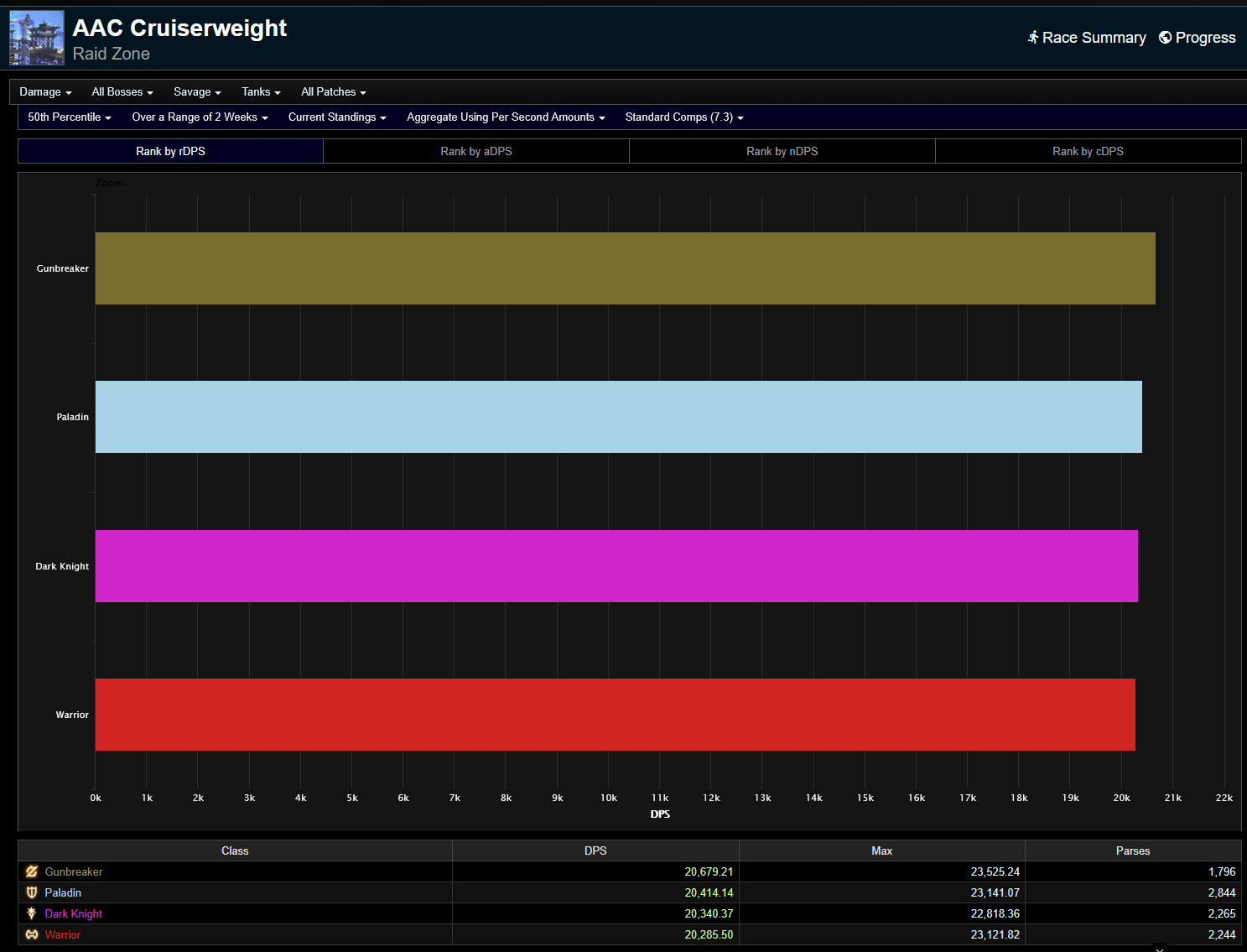1247x952 pixels.
Task: Click the Paladin shield job icon in the table
Action: [x=32, y=892]
